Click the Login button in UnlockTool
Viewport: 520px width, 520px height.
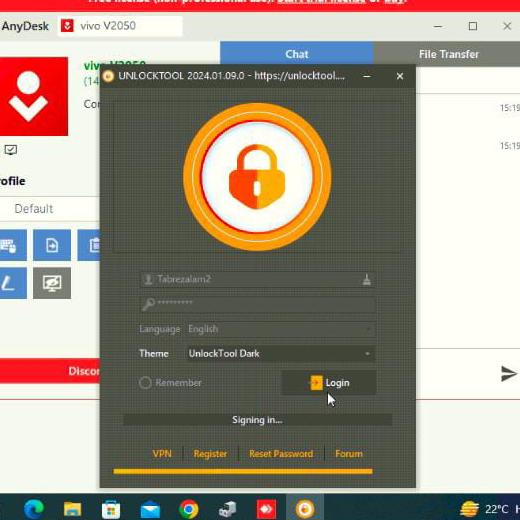329,383
